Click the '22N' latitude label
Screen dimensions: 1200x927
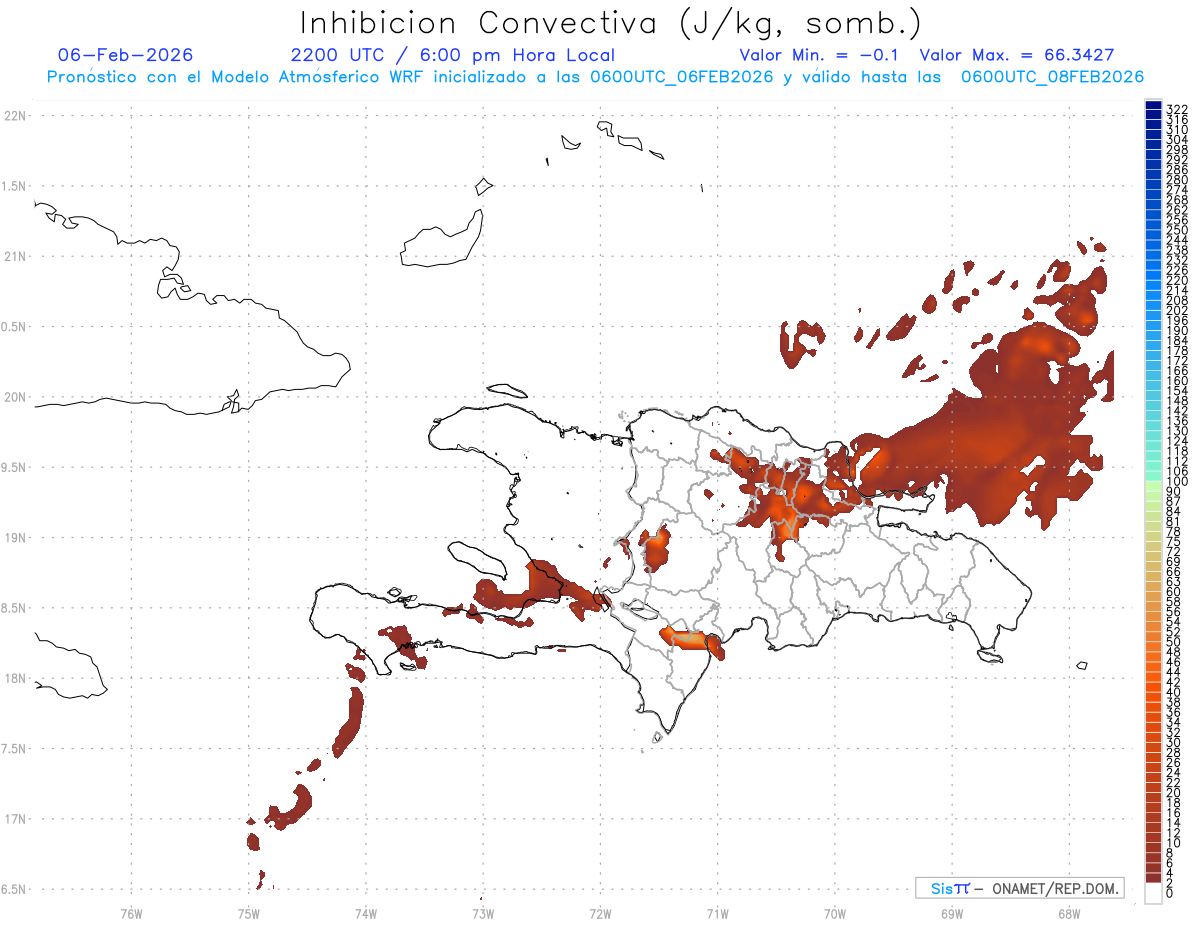15,116
